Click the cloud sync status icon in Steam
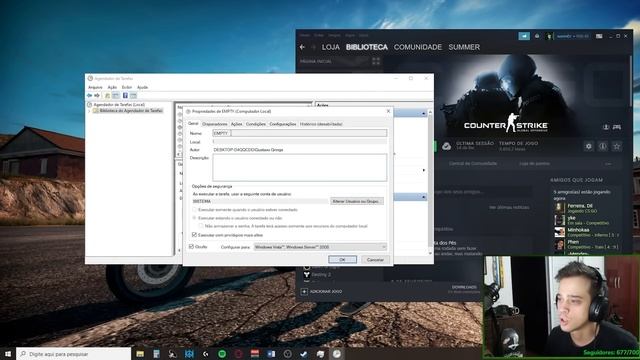Image resolution: width=640 pixels, height=360 pixels. tap(447, 146)
